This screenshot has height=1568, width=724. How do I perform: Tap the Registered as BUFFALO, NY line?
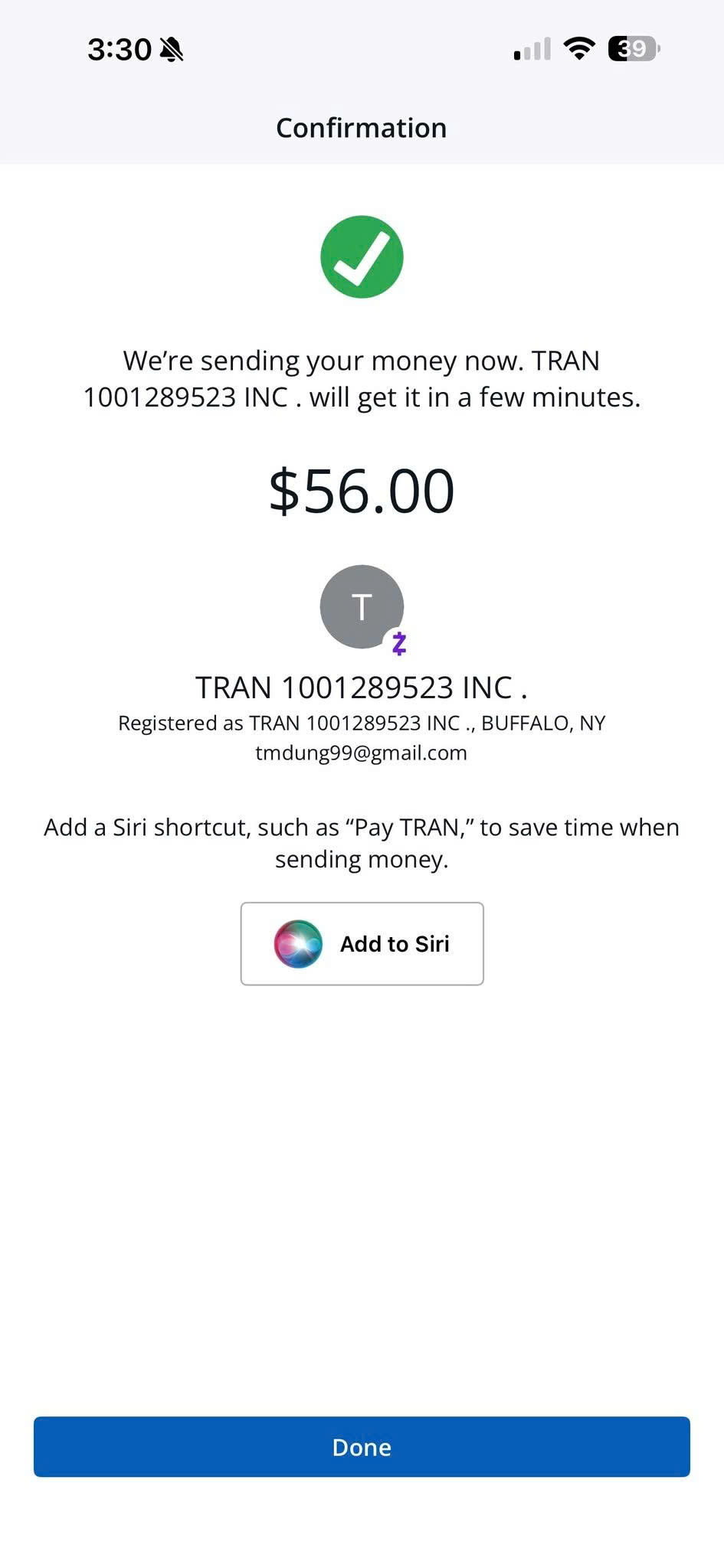[x=362, y=724]
